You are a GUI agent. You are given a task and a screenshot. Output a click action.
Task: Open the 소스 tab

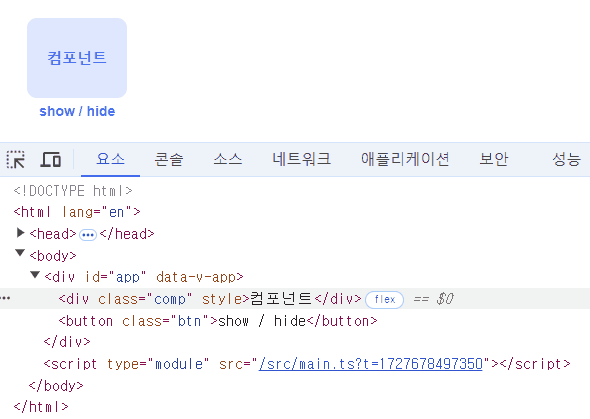click(x=228, y=159)
